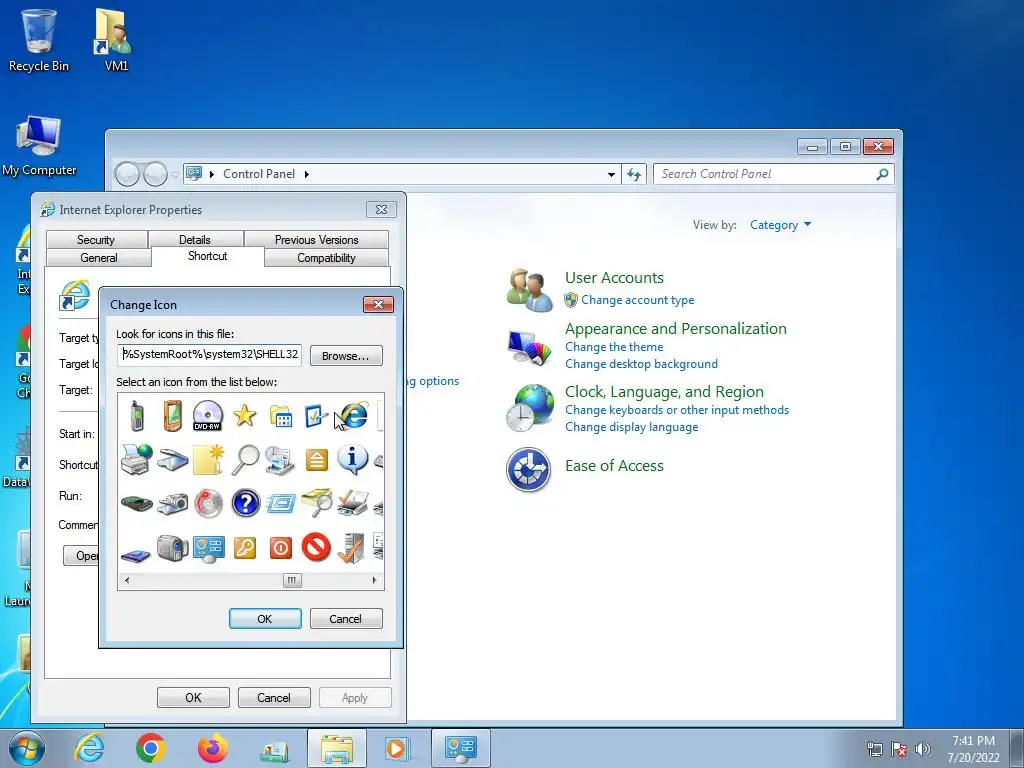Open the Windows Start menu orb

tap(26, 748)
